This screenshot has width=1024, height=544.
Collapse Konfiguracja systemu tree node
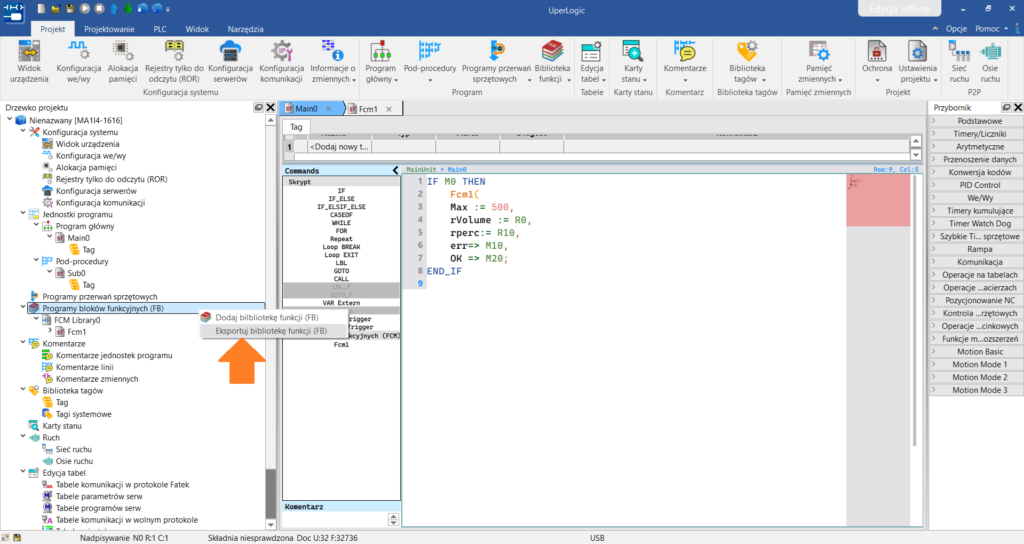click(23, 131)
